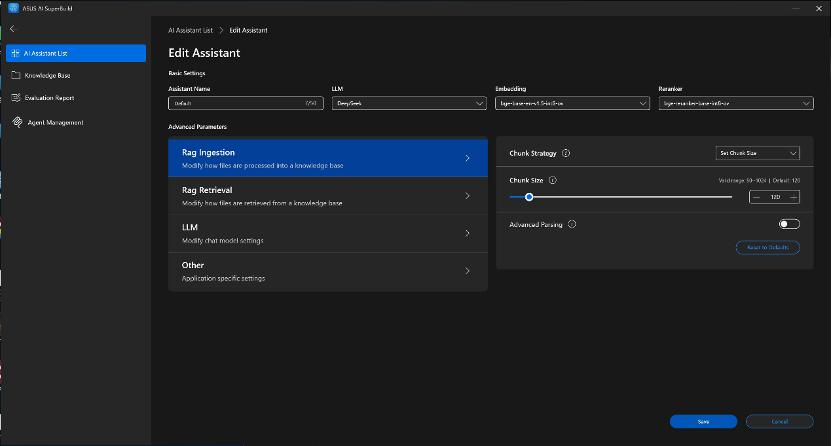The height and width of the screenshot is (446, 832).
Task: Click the Chunk Size info icon
Action: [553, 181]
